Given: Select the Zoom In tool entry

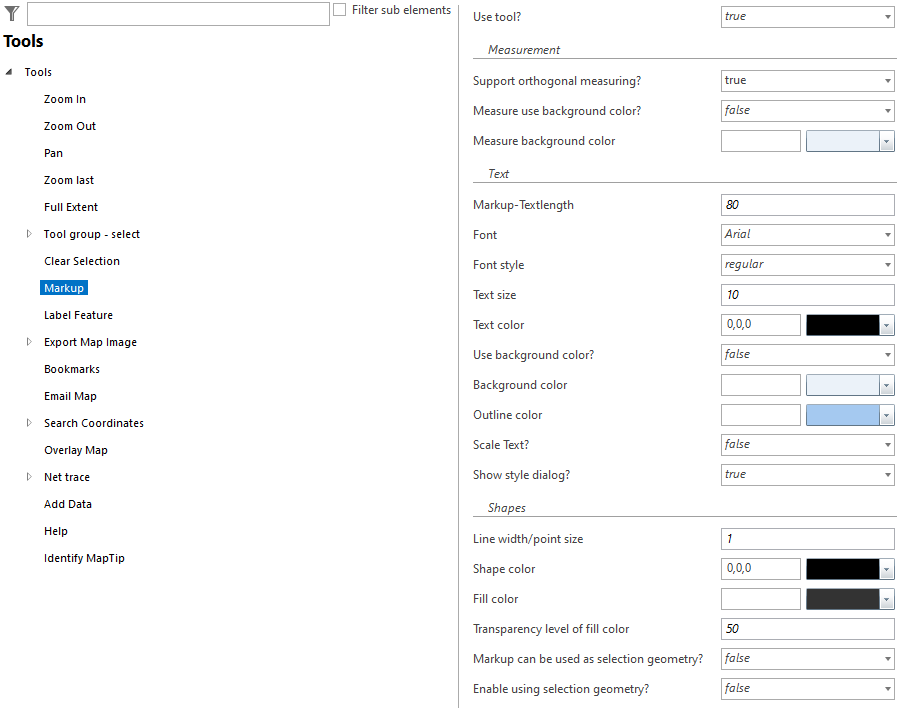Looking at the screenshot, I should (x=64, y=98).
